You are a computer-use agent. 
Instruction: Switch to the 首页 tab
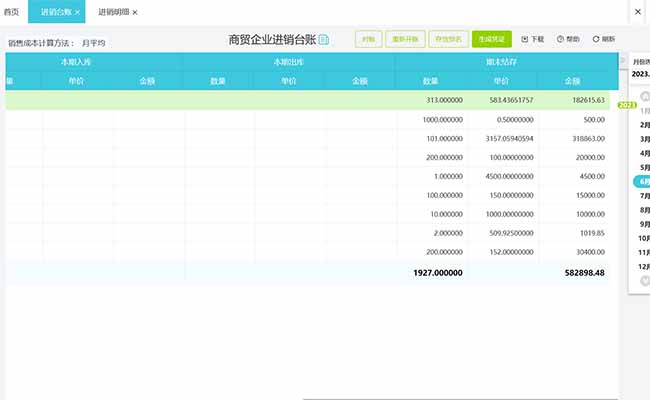11,12
